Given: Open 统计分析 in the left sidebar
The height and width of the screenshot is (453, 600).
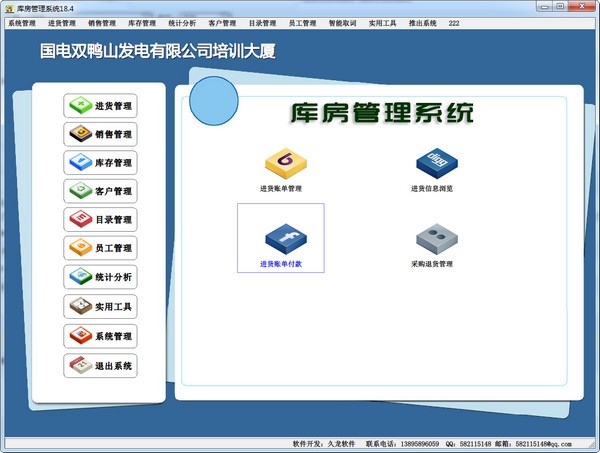Looking at the screenshot, I should coord(100,277).
